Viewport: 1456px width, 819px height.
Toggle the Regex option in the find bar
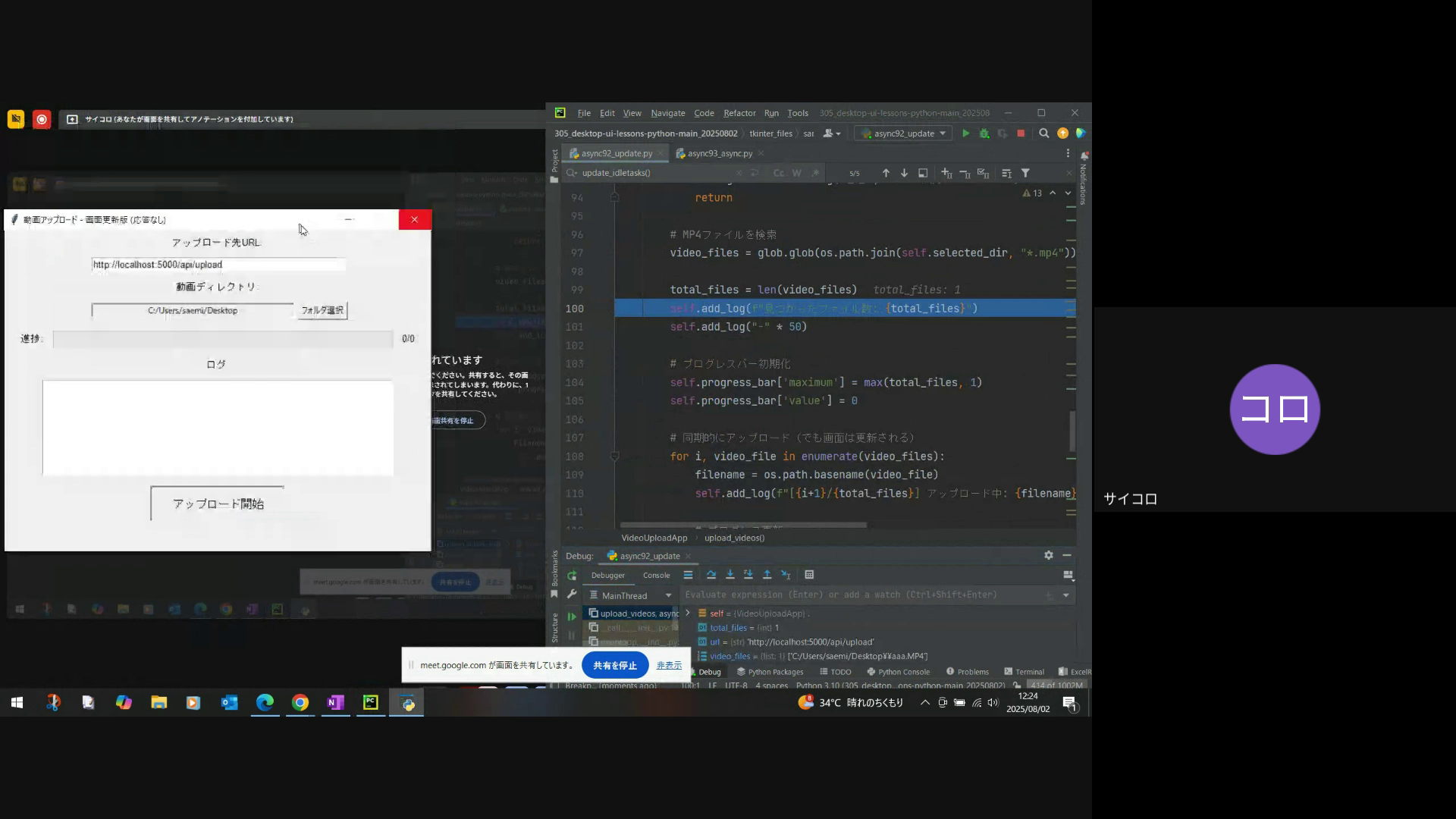coord(814,173)
